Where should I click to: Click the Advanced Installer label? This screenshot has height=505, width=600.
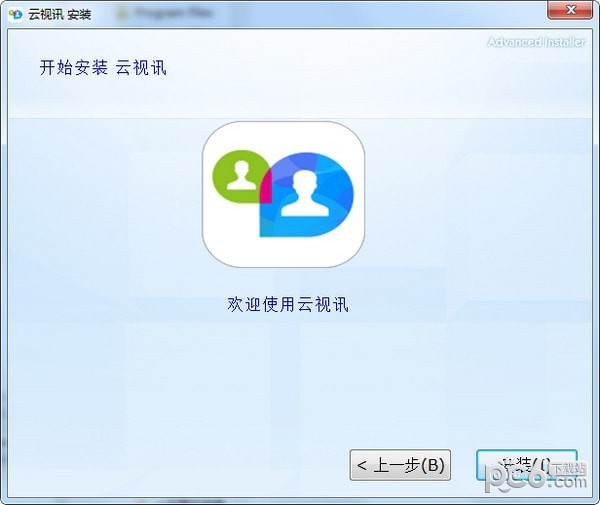[x=536, y=42]
